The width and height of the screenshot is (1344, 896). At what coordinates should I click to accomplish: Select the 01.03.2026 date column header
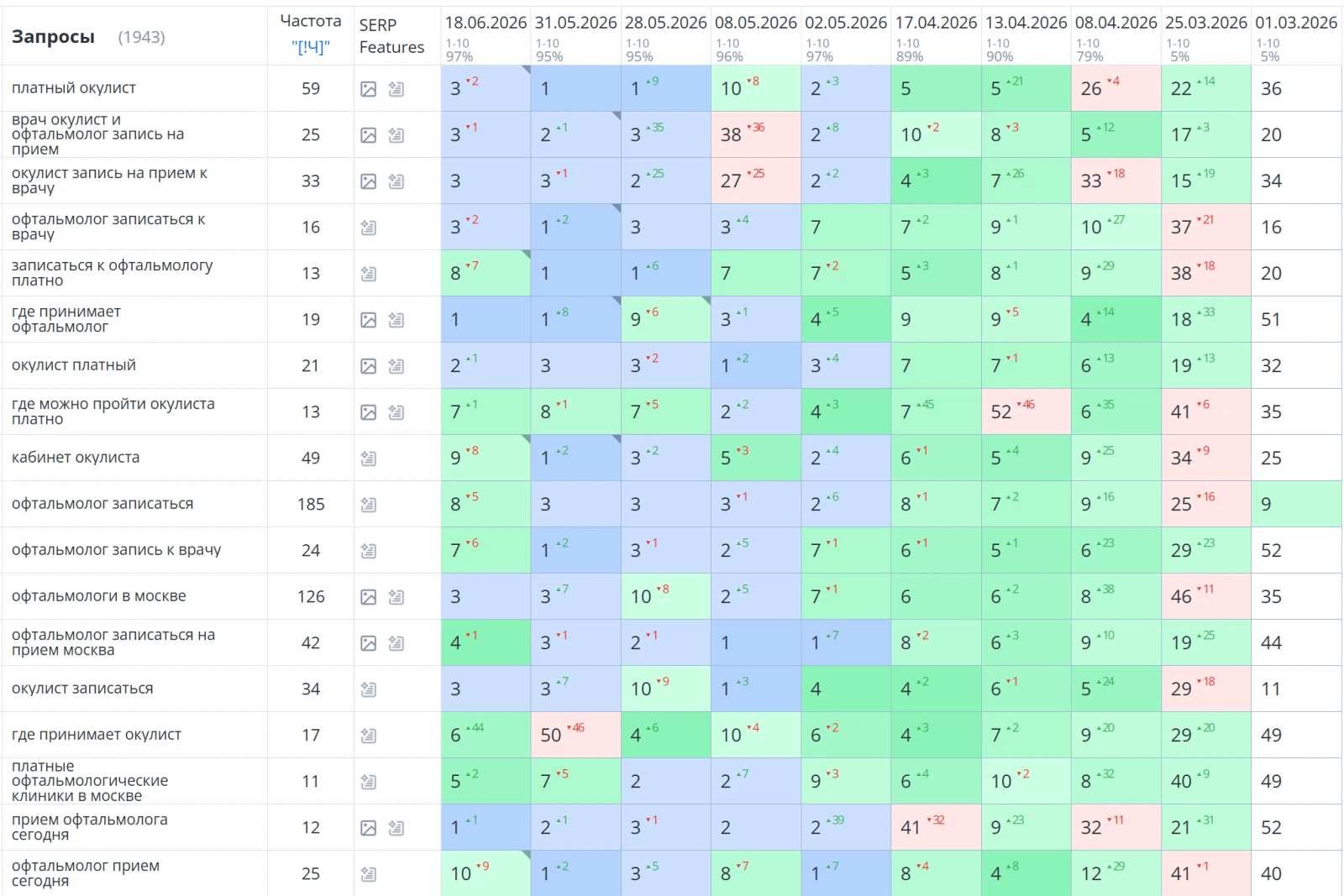point(1296,23)
